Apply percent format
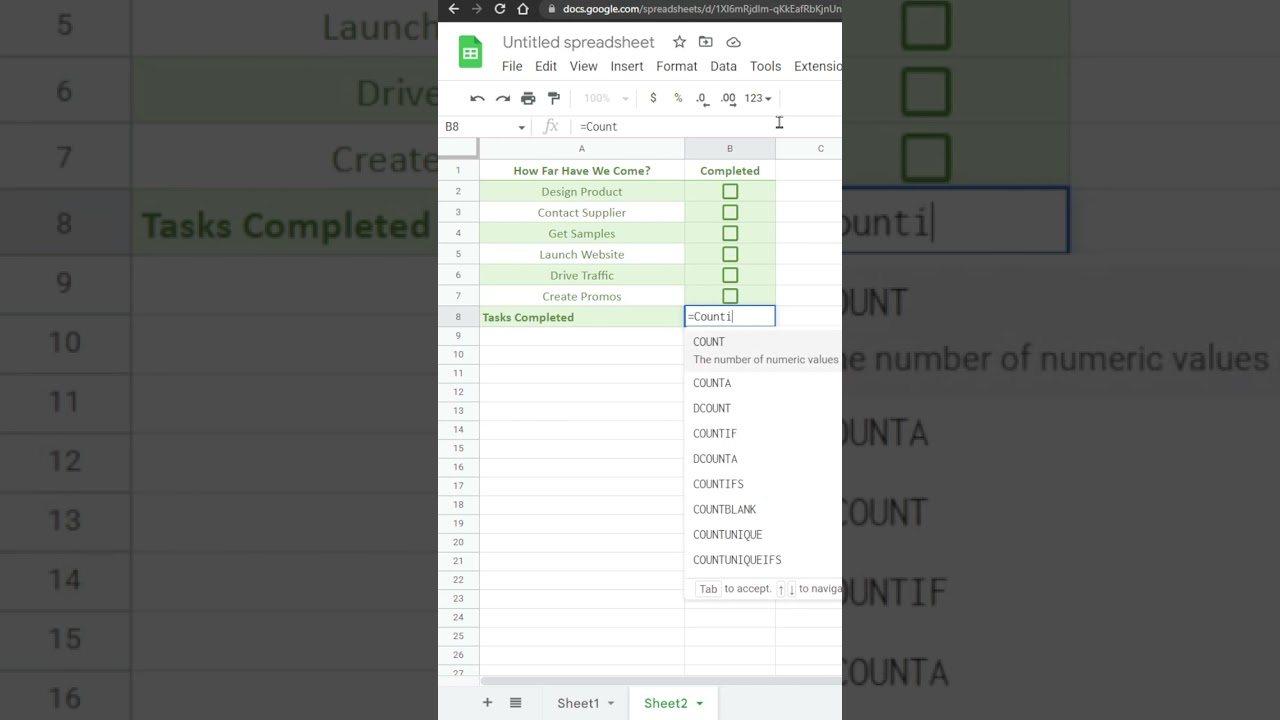Image resolution: width=1280 pixels, height=720 pixels. pyautogui.click(x=678, y=98)
